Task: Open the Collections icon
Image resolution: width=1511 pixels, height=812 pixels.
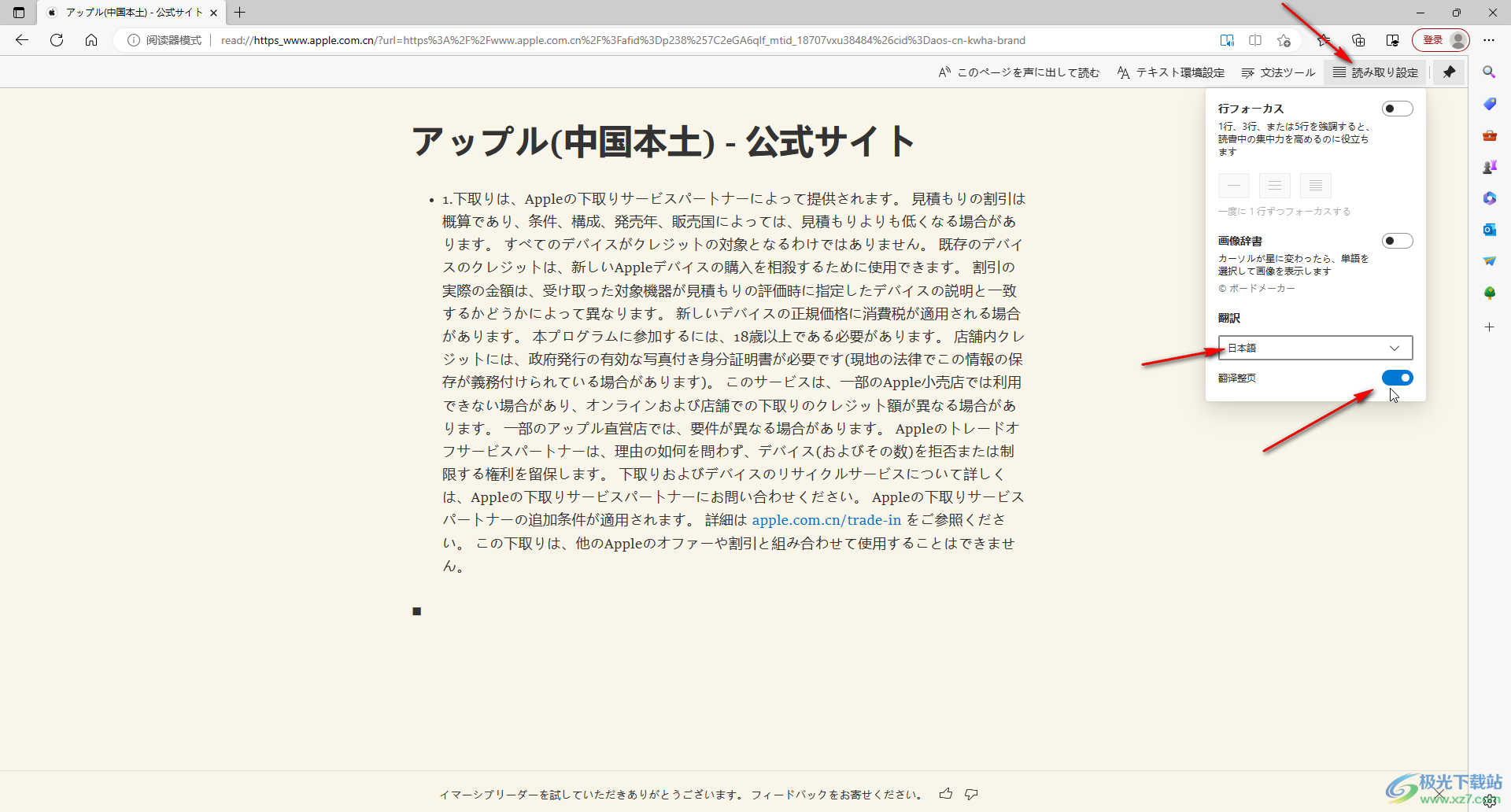Action: pyautogui.click(x=1358, y=40)
